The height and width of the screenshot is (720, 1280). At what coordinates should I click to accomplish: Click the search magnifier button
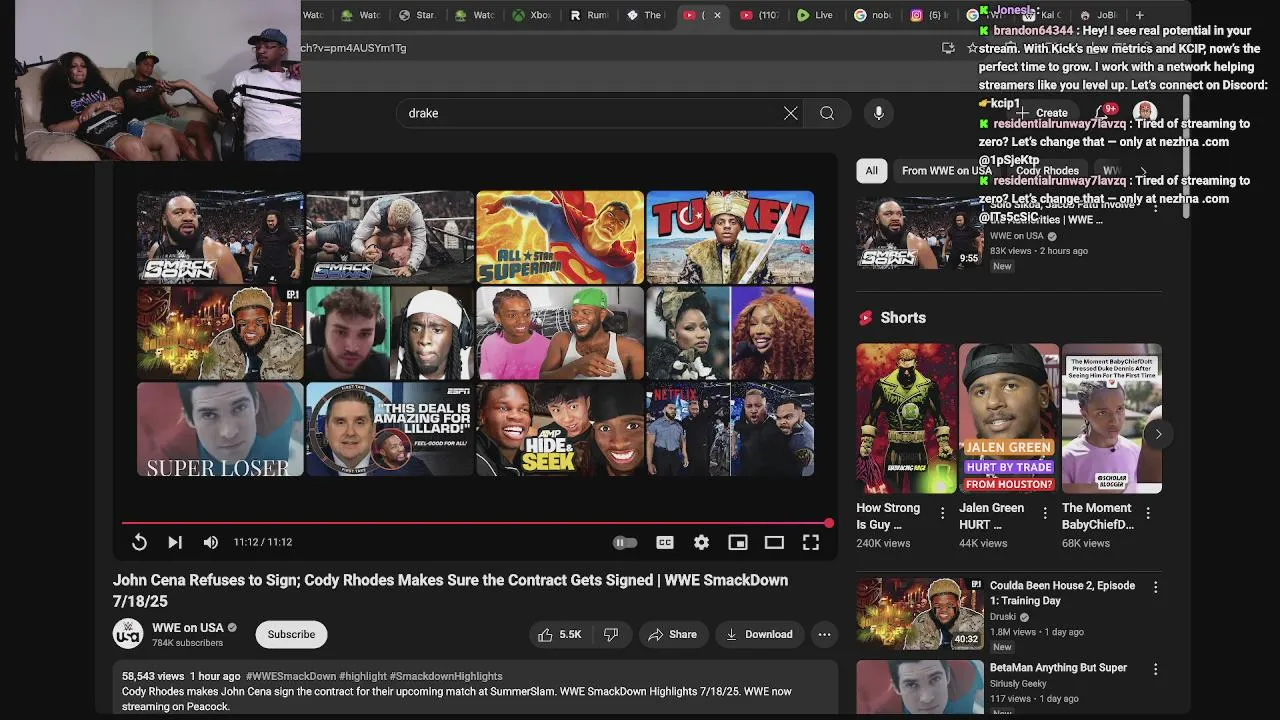(827, 113)
